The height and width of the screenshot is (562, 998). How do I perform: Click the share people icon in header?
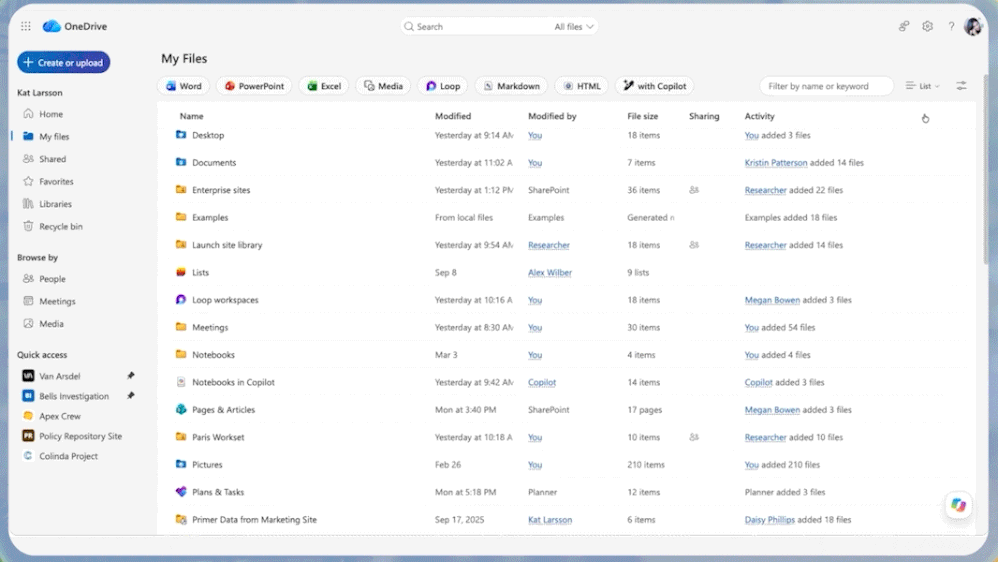pos(904,26)
